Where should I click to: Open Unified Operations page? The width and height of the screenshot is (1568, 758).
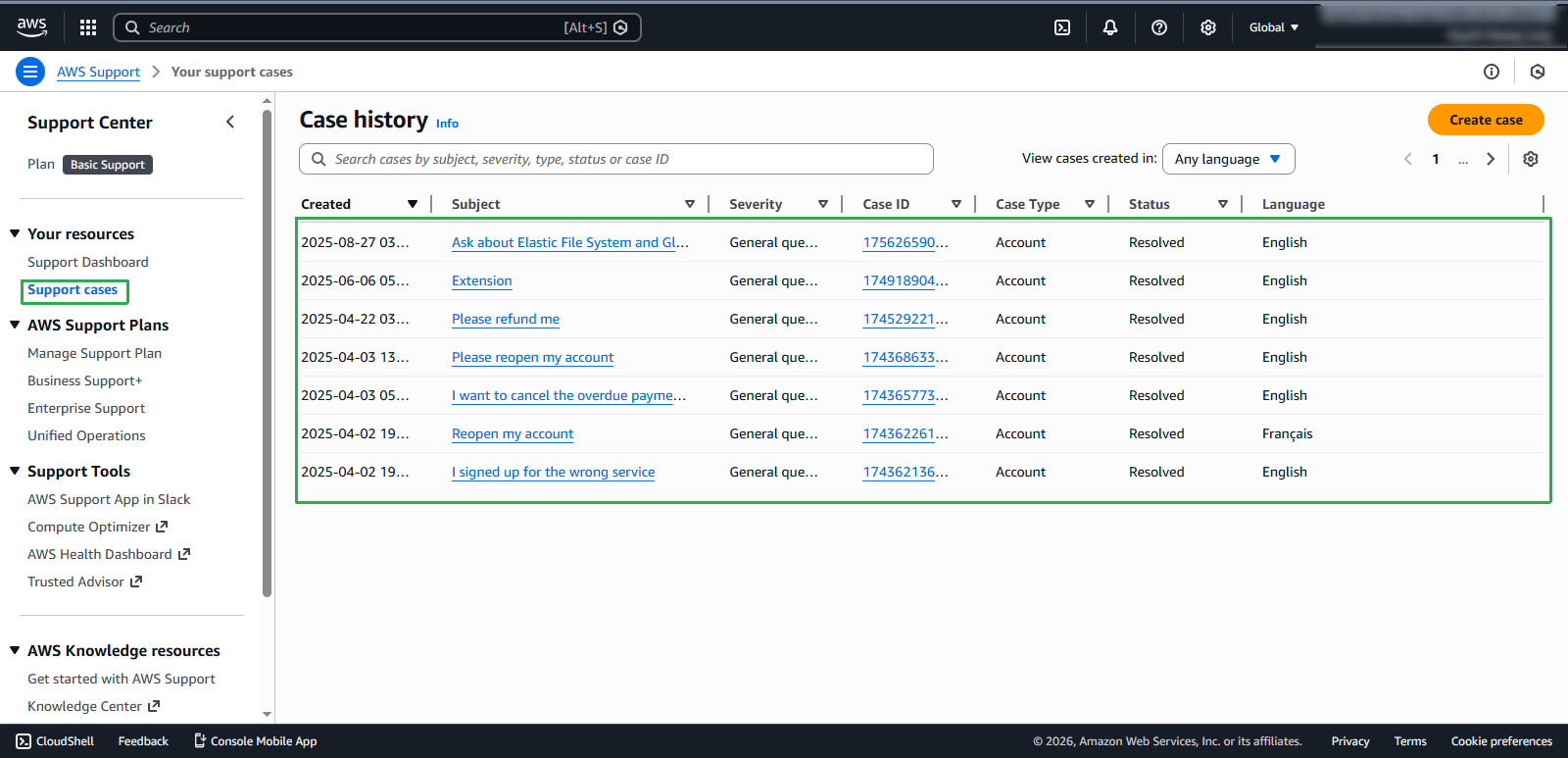(86, 435)
